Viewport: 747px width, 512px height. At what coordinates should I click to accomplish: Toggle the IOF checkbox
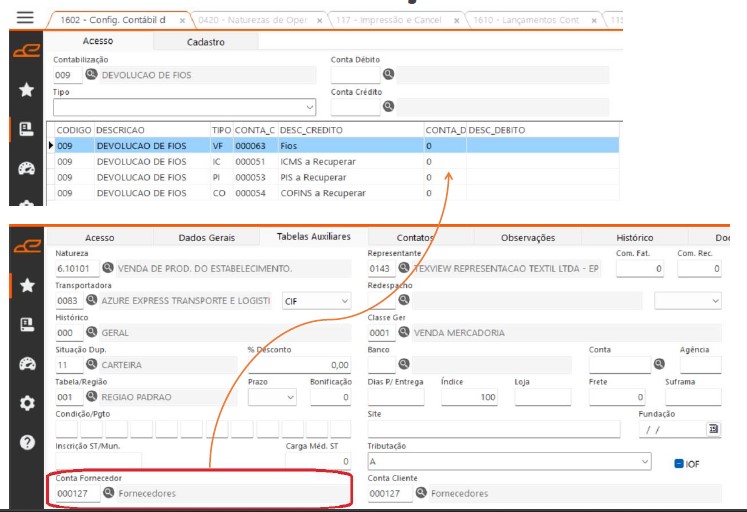coord(678,463)
